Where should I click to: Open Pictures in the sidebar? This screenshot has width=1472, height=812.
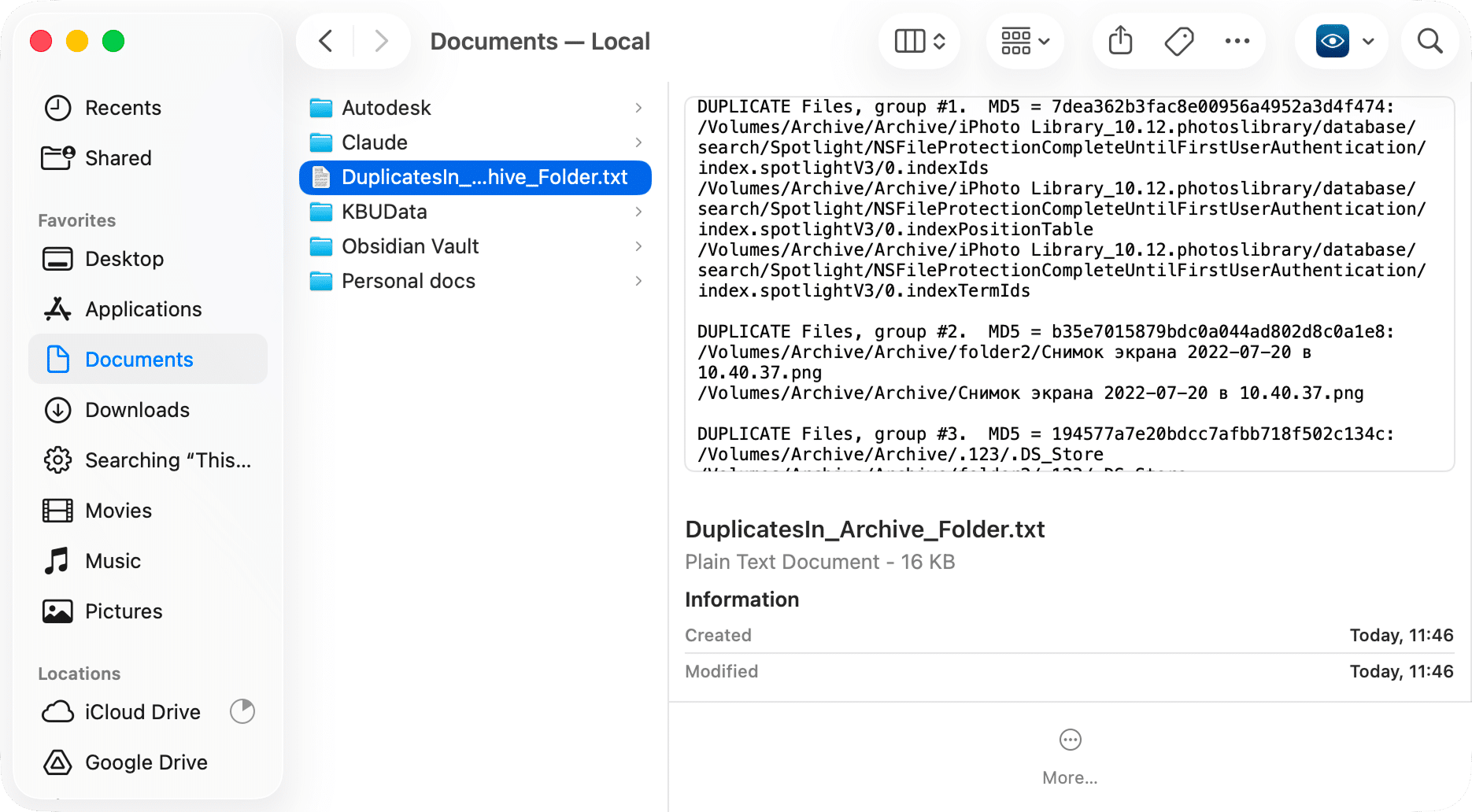point(148,611)
